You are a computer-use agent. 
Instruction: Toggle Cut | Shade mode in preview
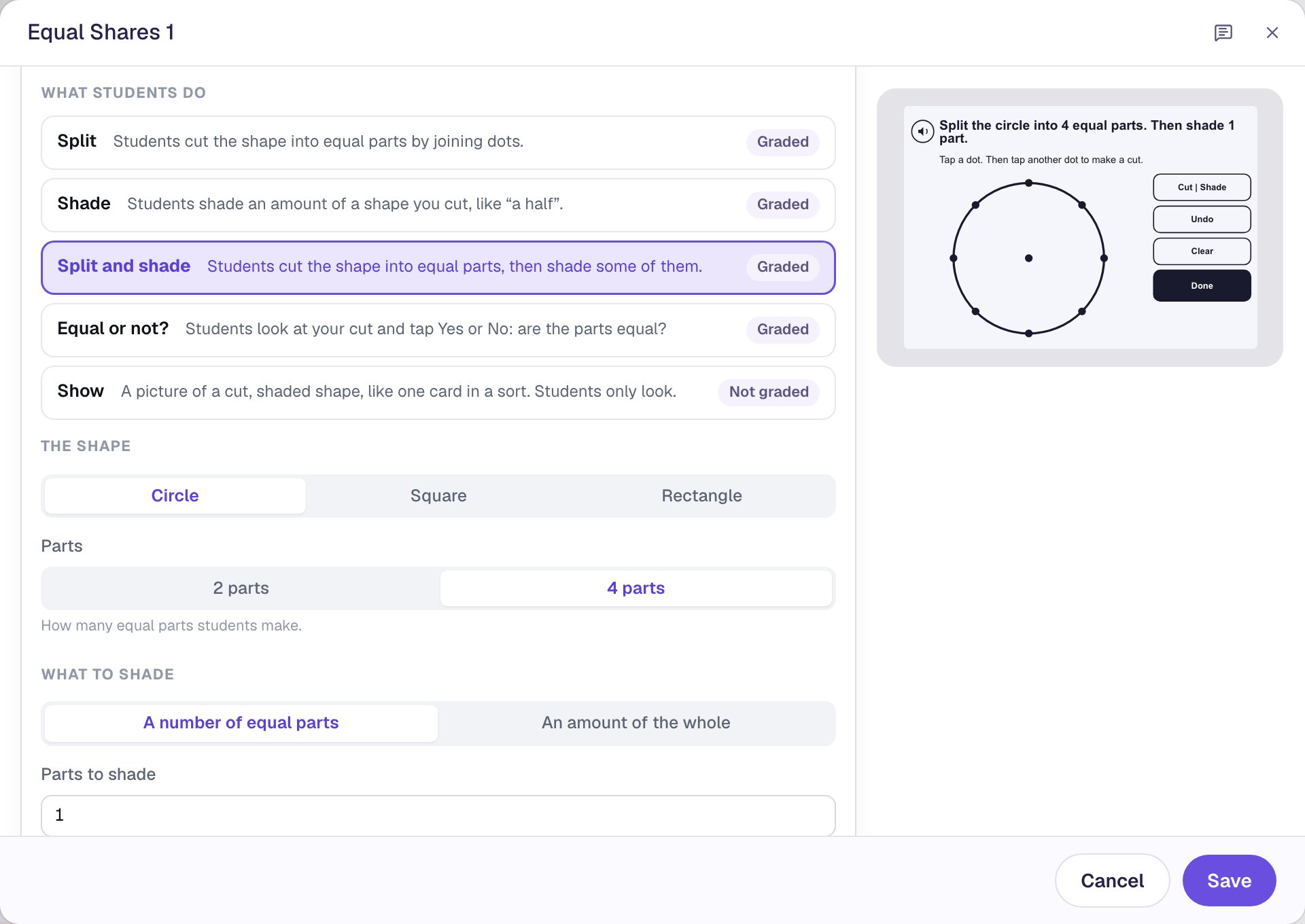click(1202, 188)
